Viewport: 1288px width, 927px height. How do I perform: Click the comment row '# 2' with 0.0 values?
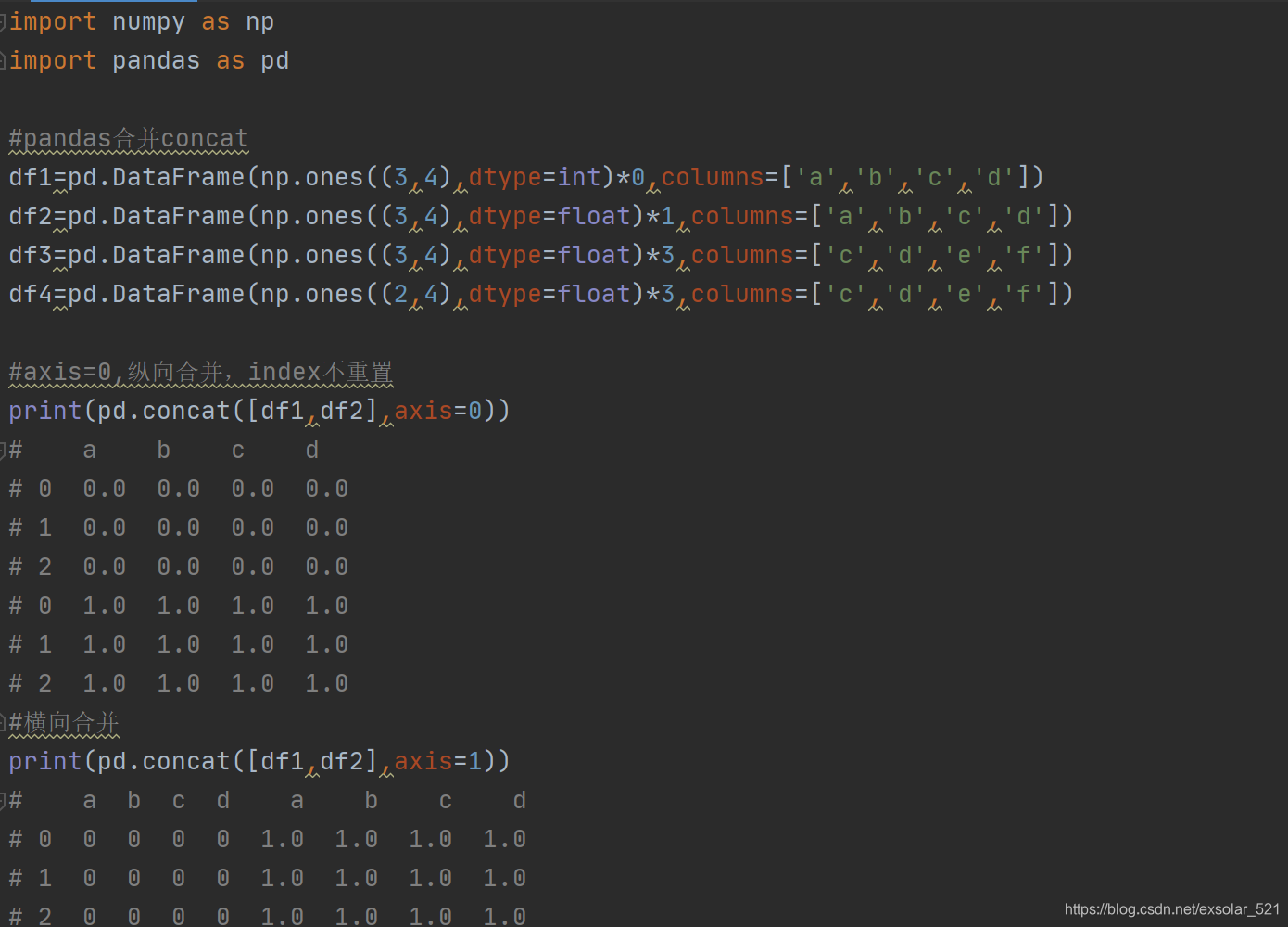pyautogui.click(x=179, y=566)
